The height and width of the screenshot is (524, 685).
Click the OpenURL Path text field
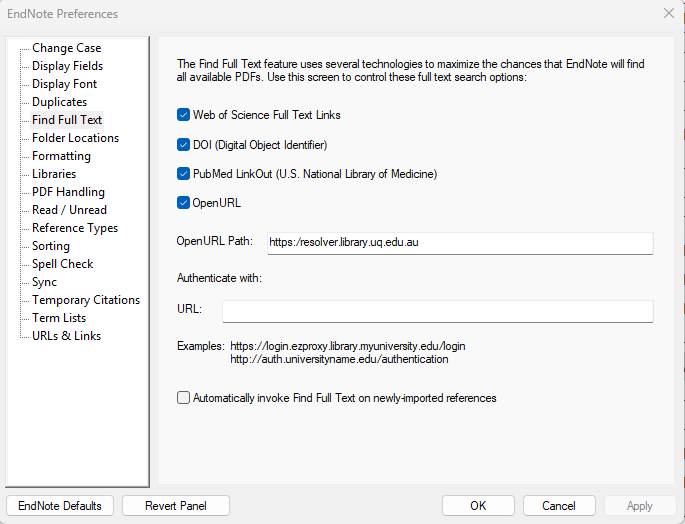click(x=458, y=243)
